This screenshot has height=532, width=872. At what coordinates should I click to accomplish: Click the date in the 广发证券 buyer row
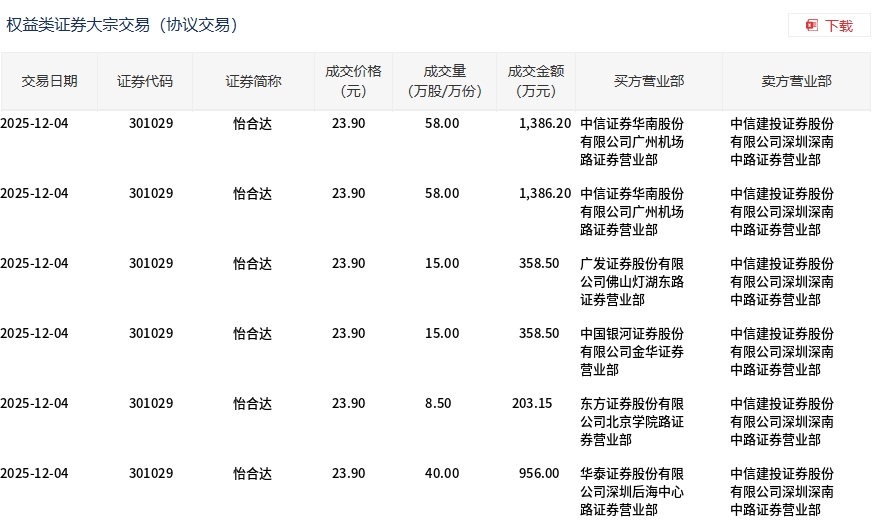click(x=34, y=263)
